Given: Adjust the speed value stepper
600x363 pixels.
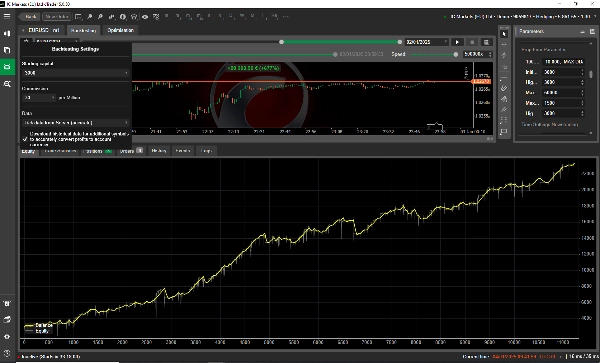Looking at the screenshot, I should pos(490,54).
